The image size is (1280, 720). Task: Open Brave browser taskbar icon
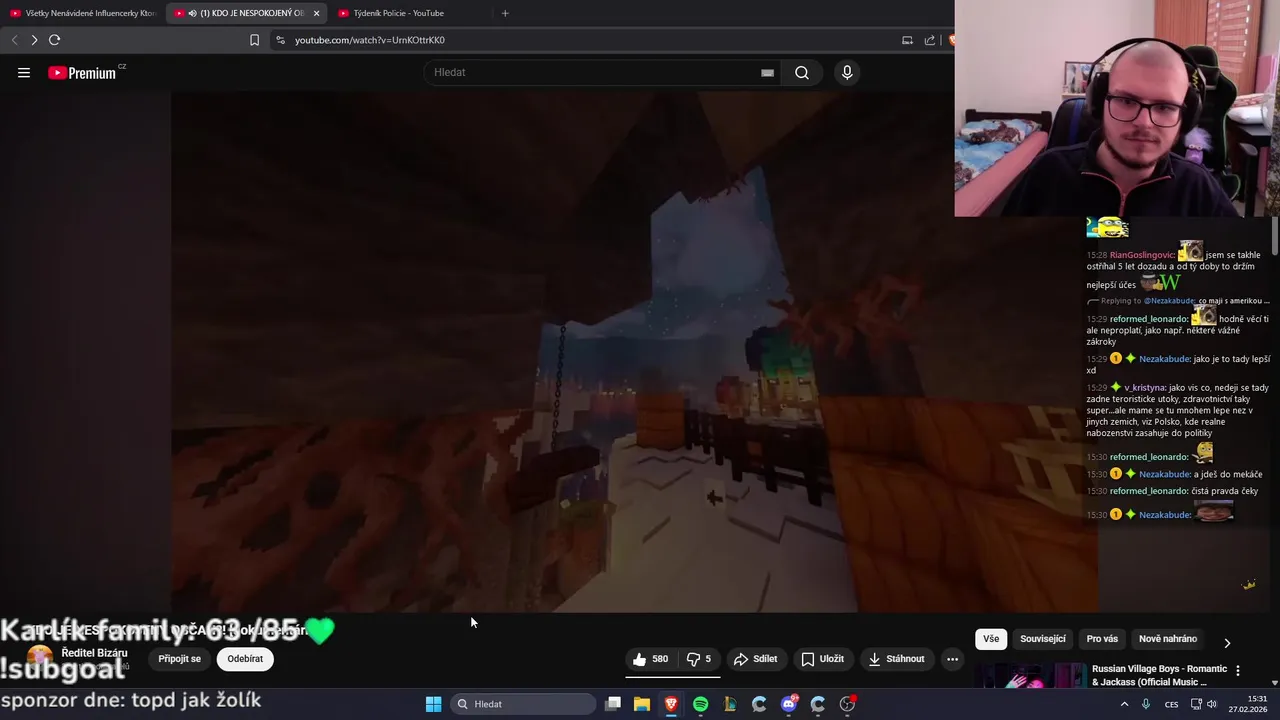click(671, 704)
